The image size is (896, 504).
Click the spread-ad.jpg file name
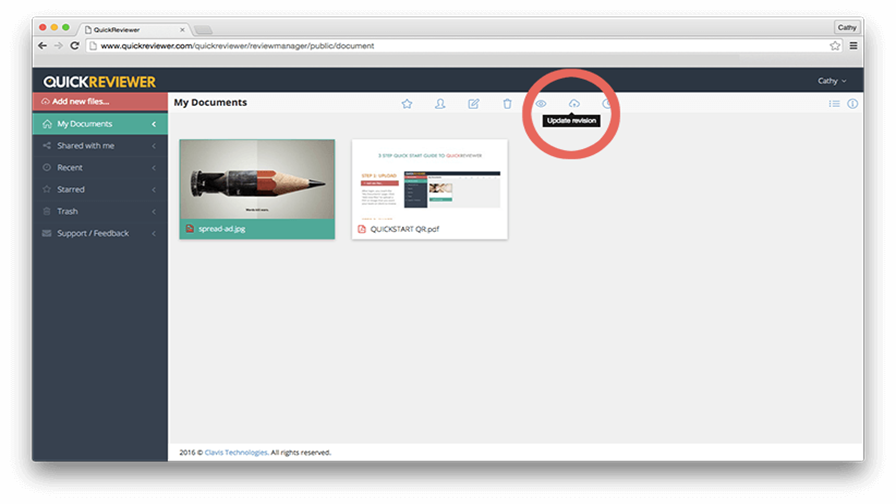click(222, 229)
